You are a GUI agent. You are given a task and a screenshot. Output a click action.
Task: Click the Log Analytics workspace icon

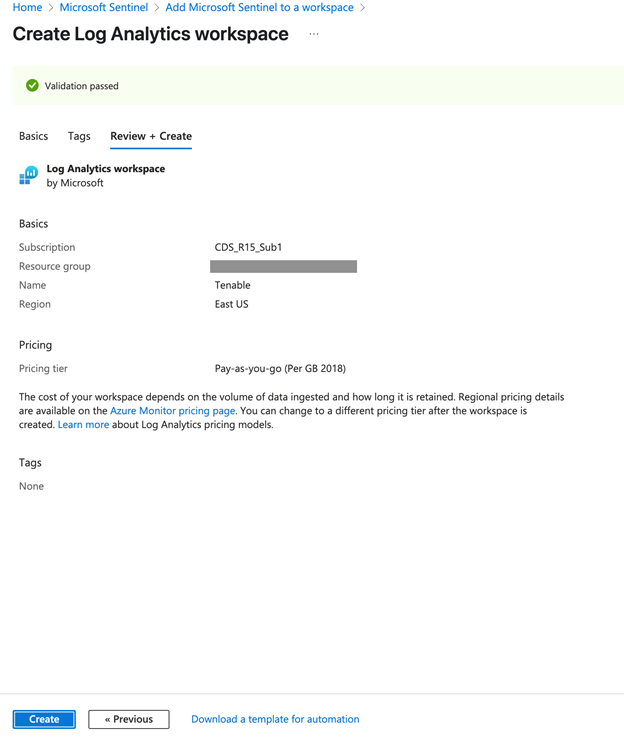(28, 175)
